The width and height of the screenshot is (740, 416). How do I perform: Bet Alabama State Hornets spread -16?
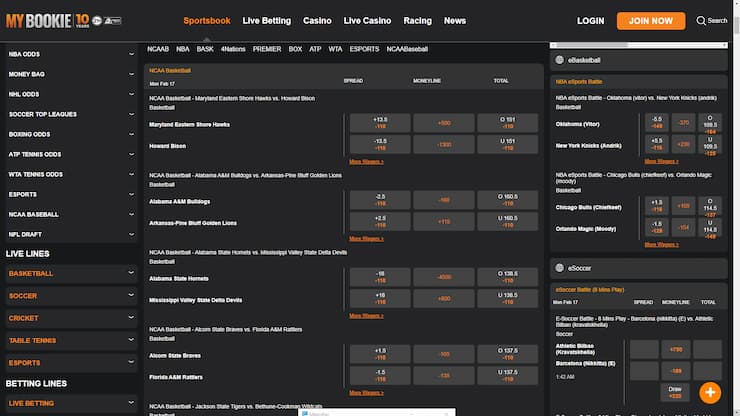click(380, 277)
